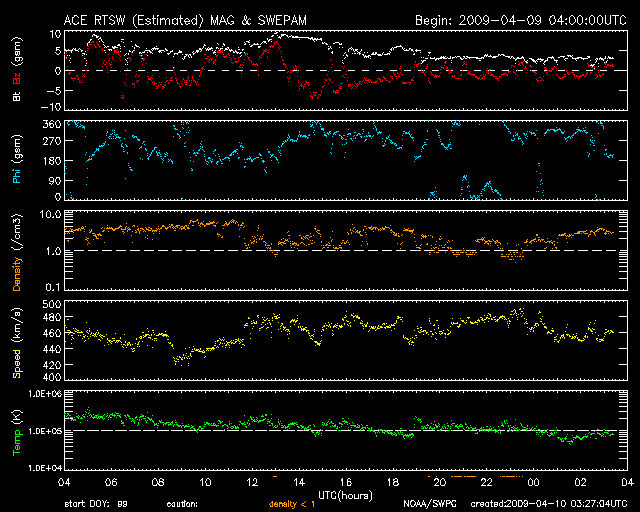Click the 'start DOY: 99' footer text
This screenshot has width=640, height=512.
[96, 504]
